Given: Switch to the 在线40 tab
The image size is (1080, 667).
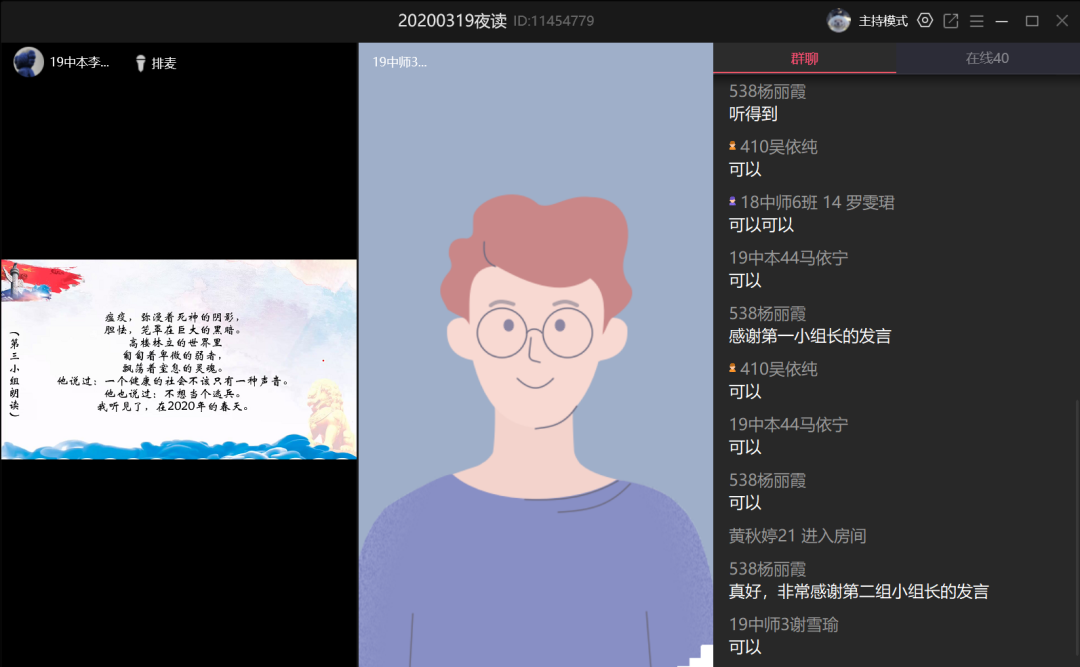Looking at the screenshot, I should point(987,58).
